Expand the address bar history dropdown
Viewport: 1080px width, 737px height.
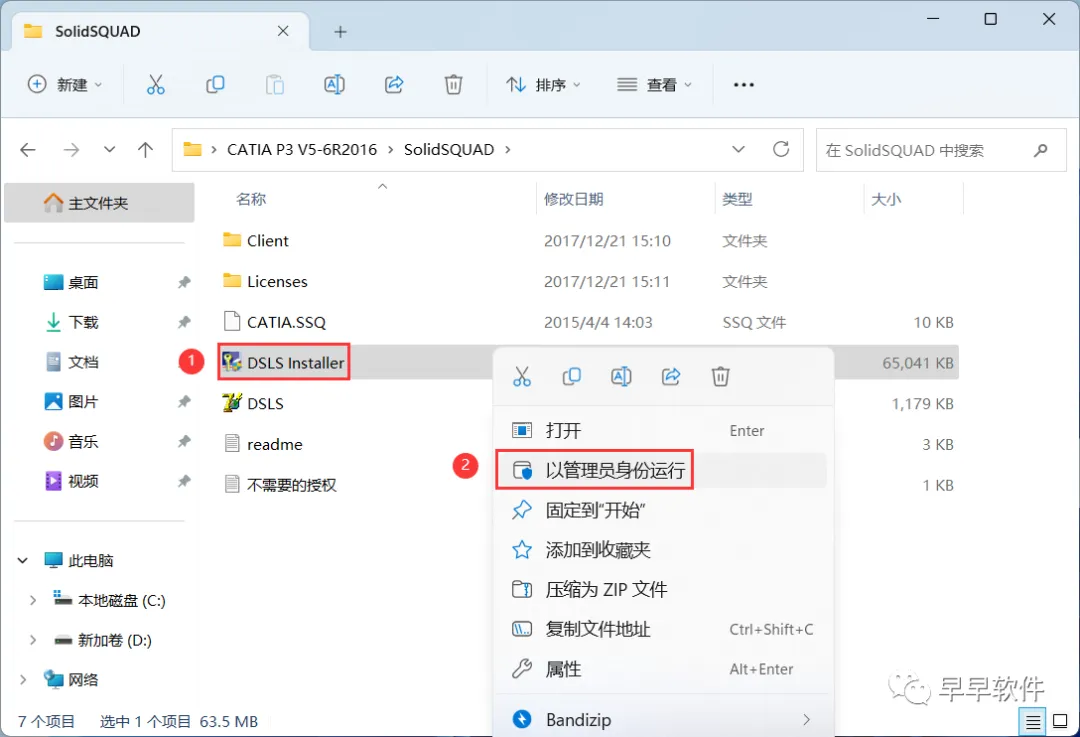pyautogui.click(x=738, y=149)
